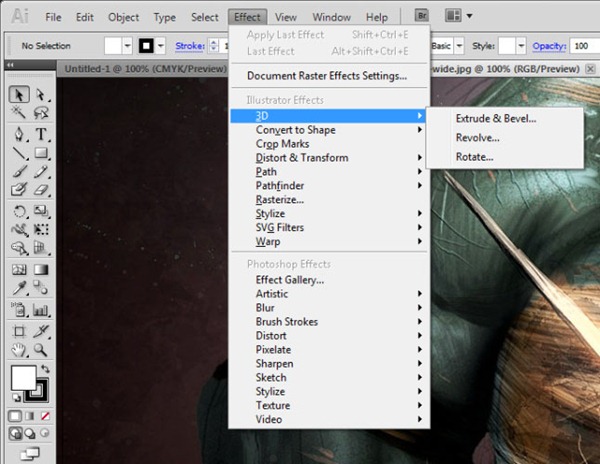Select the Direct Selection tool (white arrow)
Screen dimensions: 600x464
[x=41, y=94]
